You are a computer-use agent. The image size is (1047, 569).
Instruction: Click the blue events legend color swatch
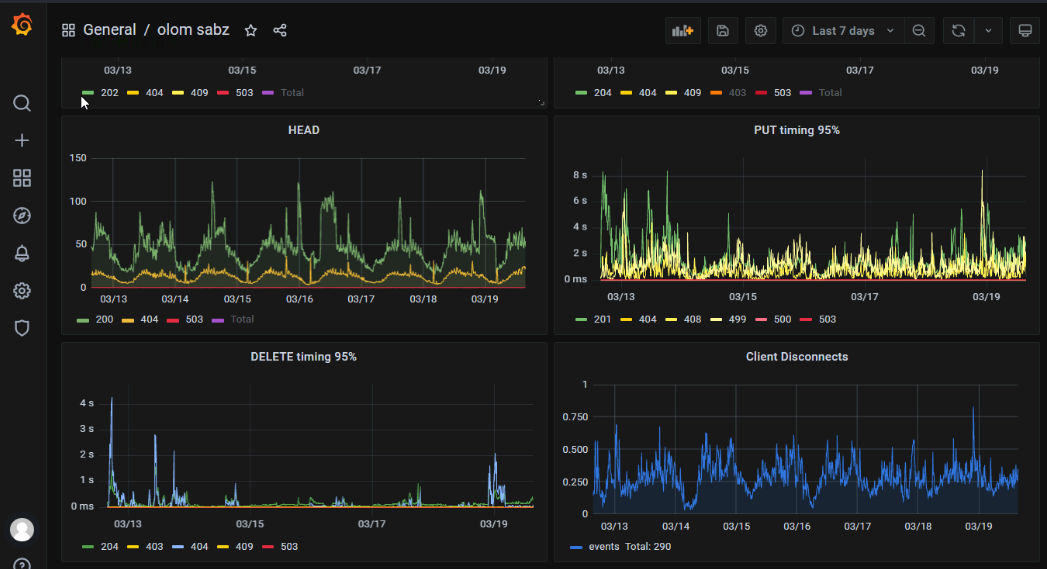point(576,547)
